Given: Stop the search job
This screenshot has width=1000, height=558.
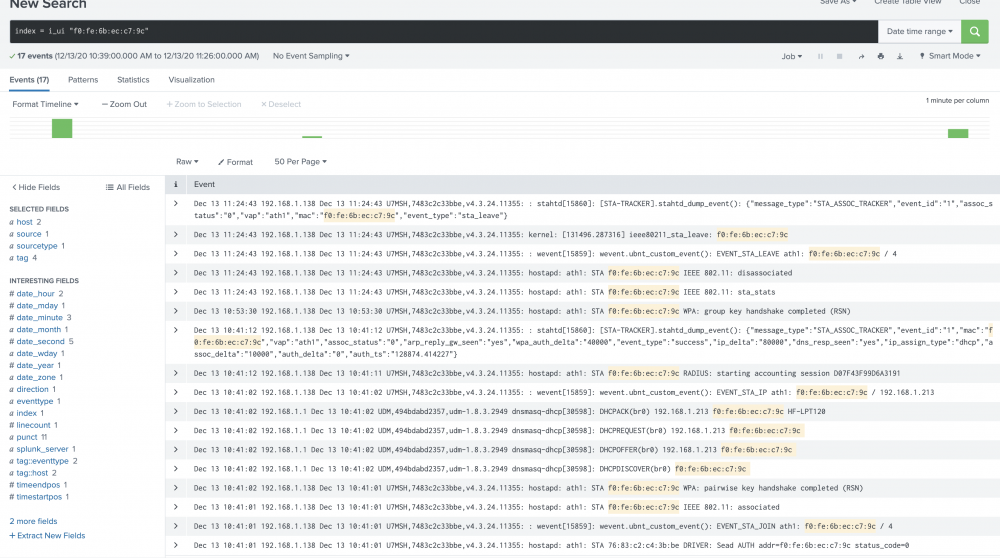Looking at the screenshot, I should (840, 57).
